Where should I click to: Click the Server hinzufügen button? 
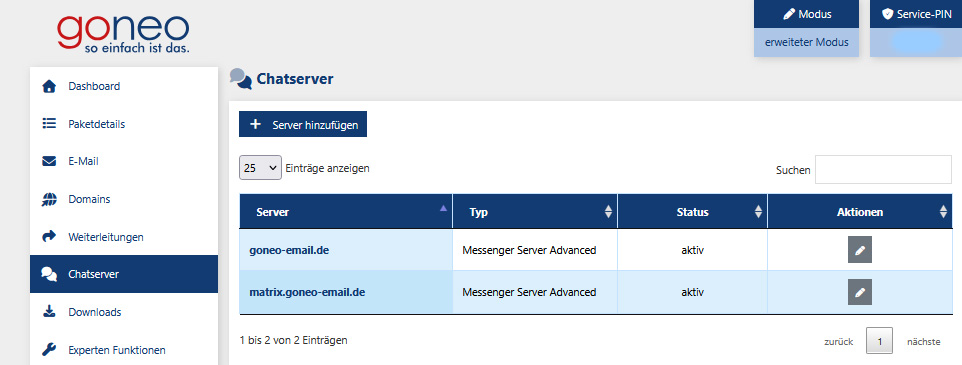click(x=303, y=125)
